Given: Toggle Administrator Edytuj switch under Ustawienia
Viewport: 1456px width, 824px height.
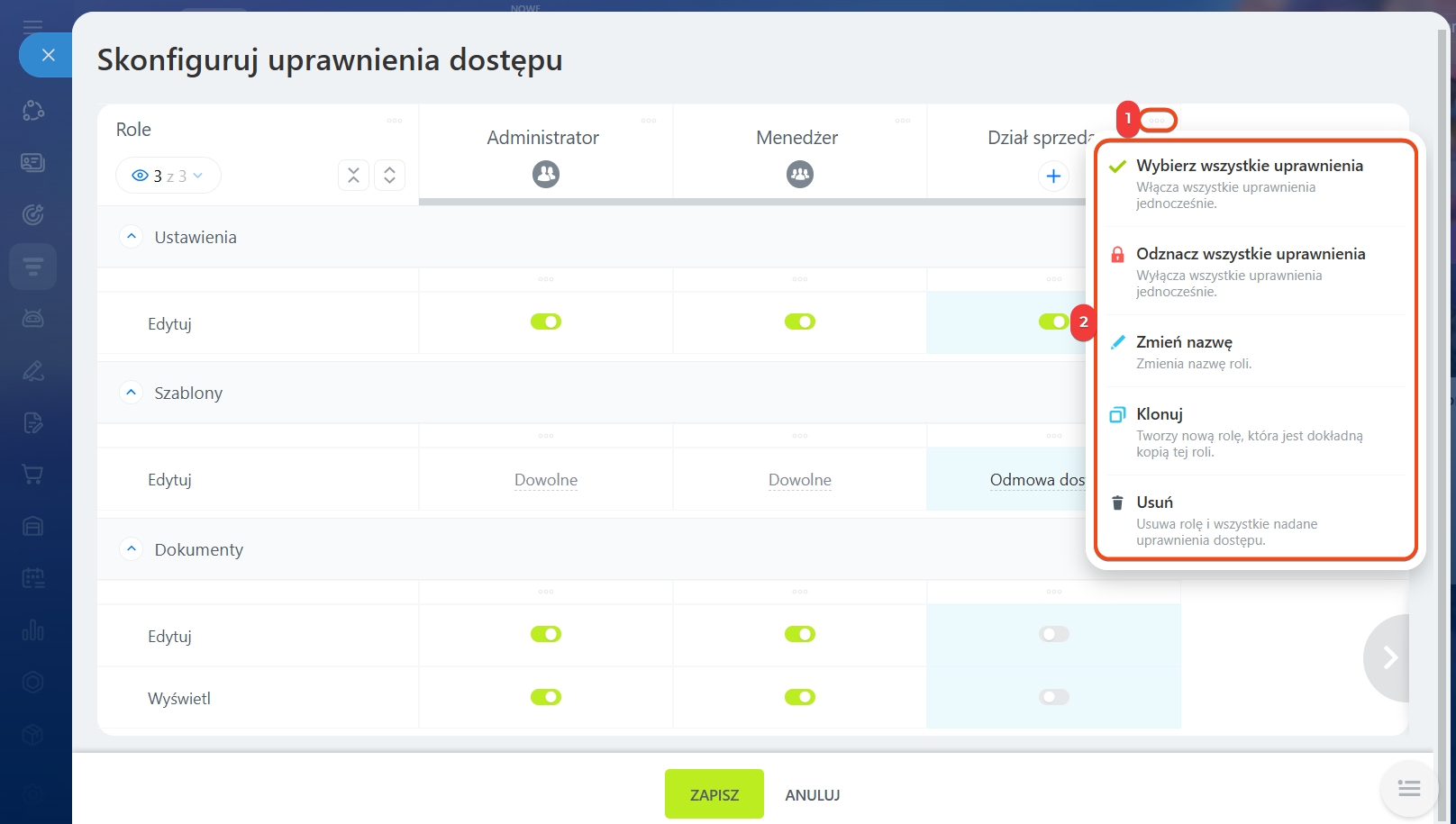Looking at the screenshot, I should 545,321.
